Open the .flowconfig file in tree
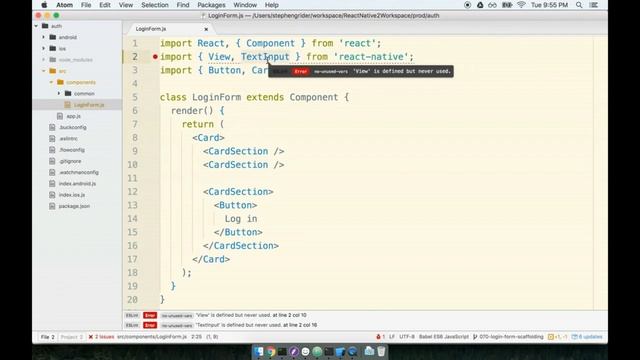Screen dimensions: 640x360 click(72, 150)
